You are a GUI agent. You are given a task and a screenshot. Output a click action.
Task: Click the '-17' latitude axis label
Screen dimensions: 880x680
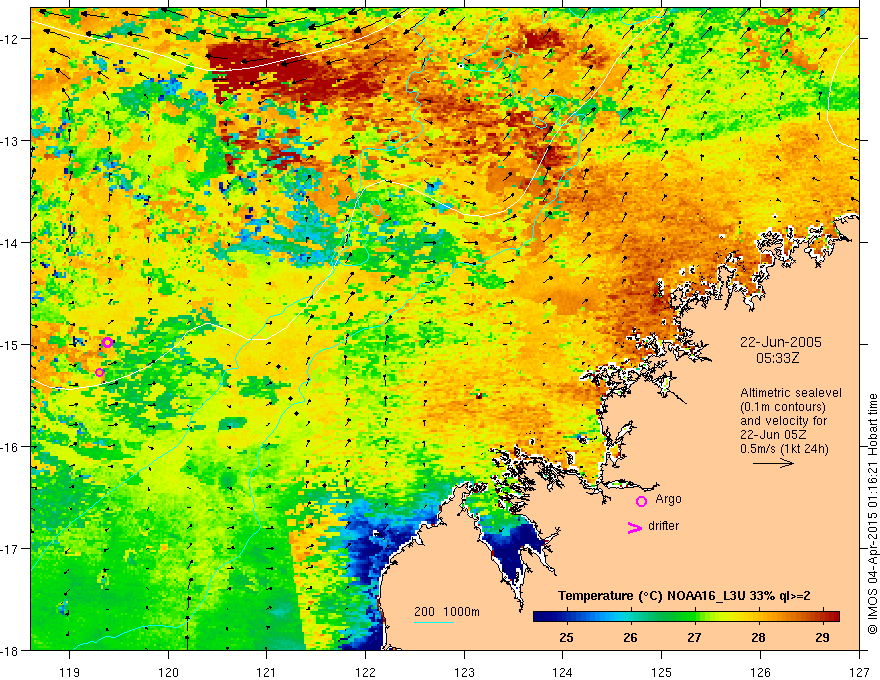(11, 548)
